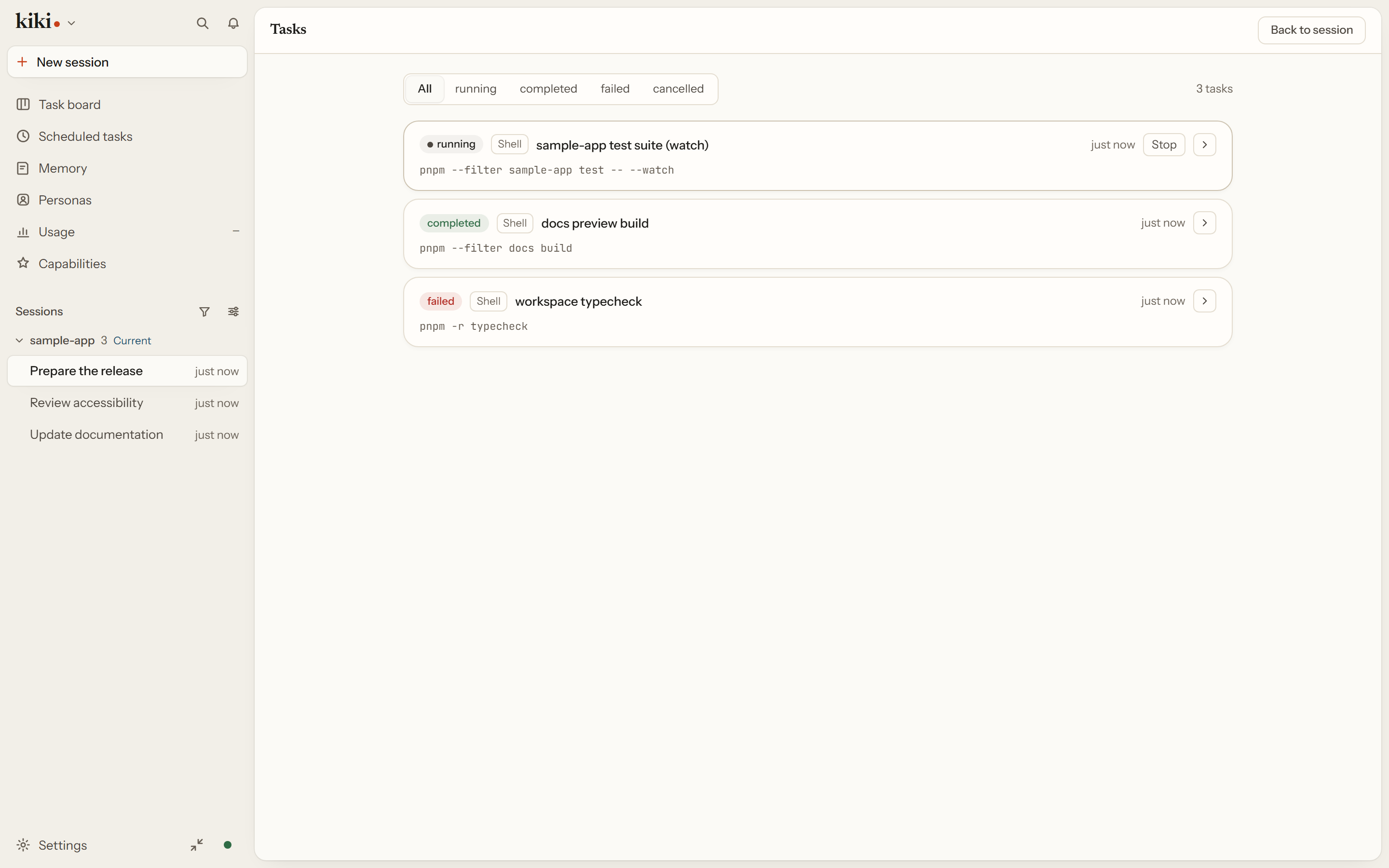The image size is (1389, 868).
Task: Click the 'pnpm -r typecheck' command text
Action: coord(474,326)
